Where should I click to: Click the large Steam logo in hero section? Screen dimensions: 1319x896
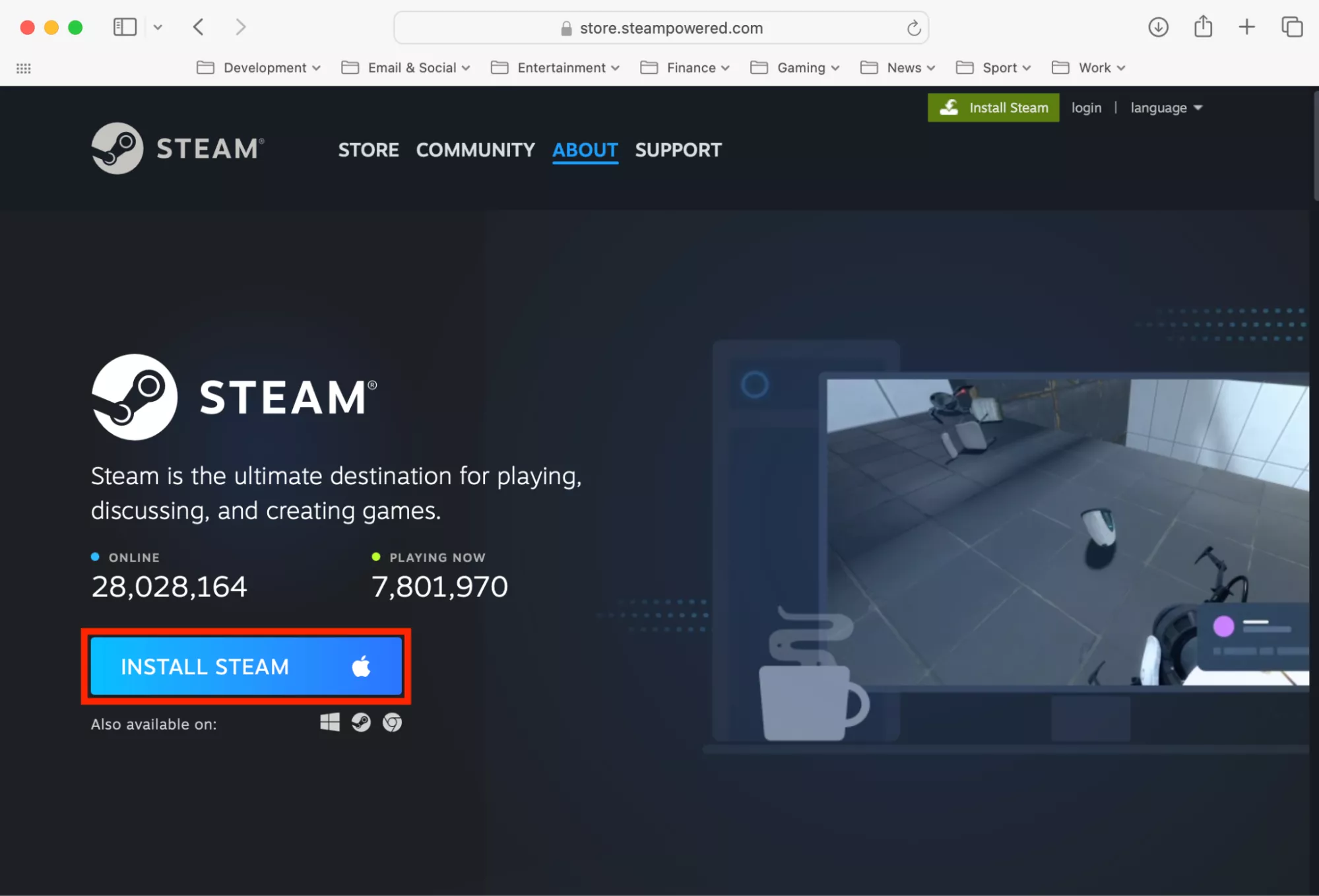click(234, 397)
